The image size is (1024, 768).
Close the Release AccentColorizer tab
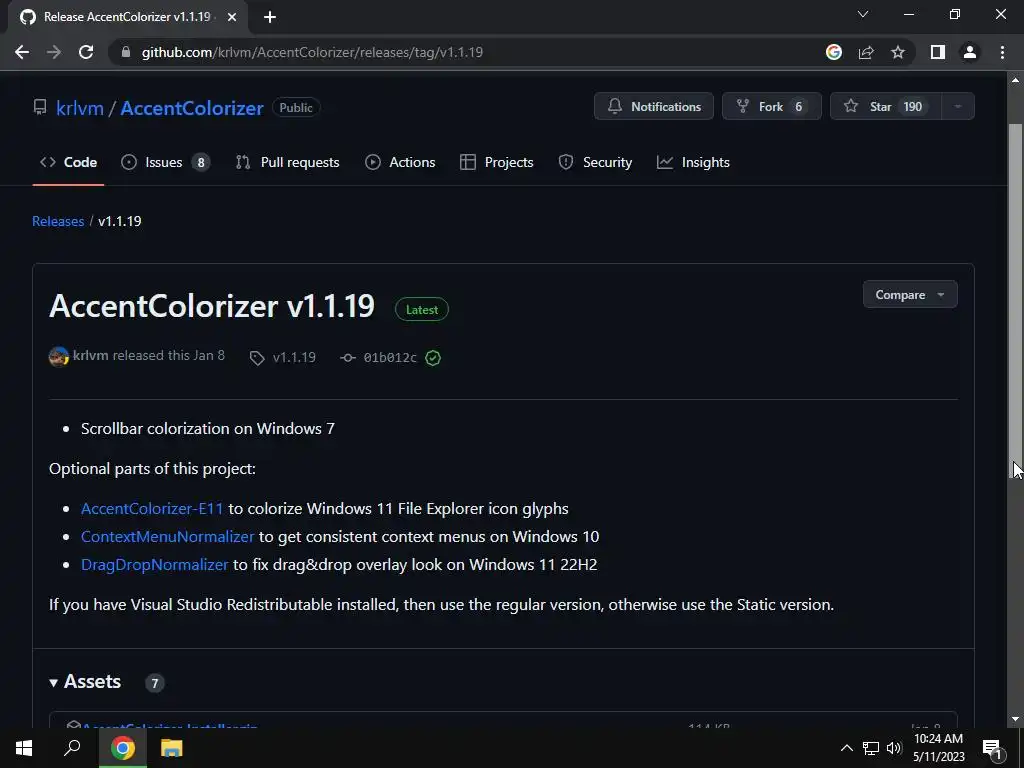tap(232, 17)
